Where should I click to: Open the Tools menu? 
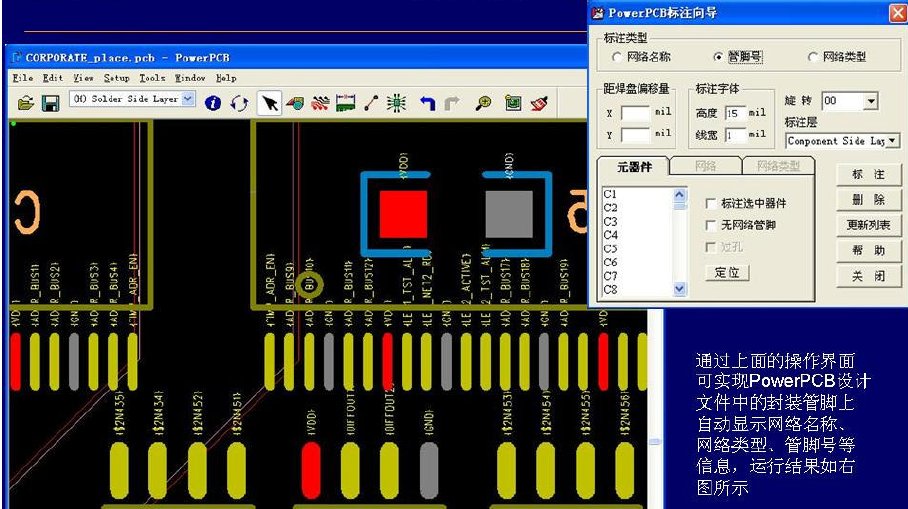click(x=152, y=78)
